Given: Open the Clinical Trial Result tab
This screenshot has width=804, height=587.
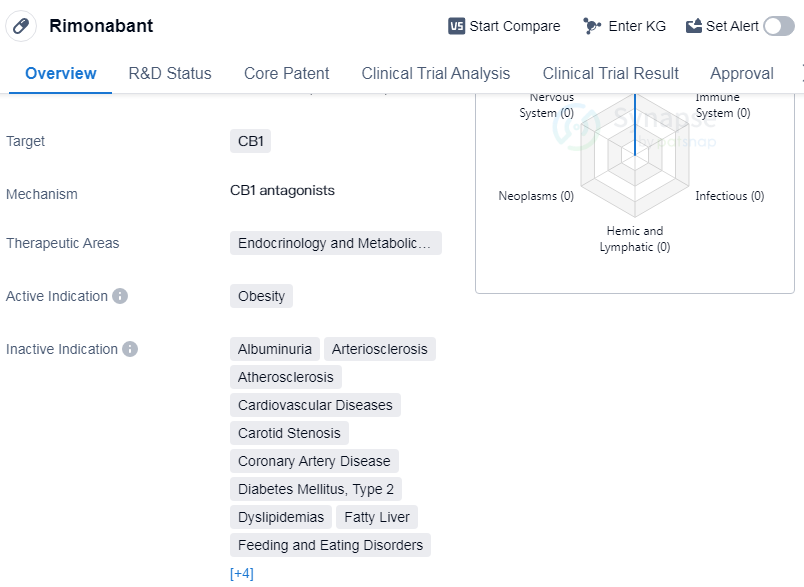Looking at the screenshot, I should [610, 73].
